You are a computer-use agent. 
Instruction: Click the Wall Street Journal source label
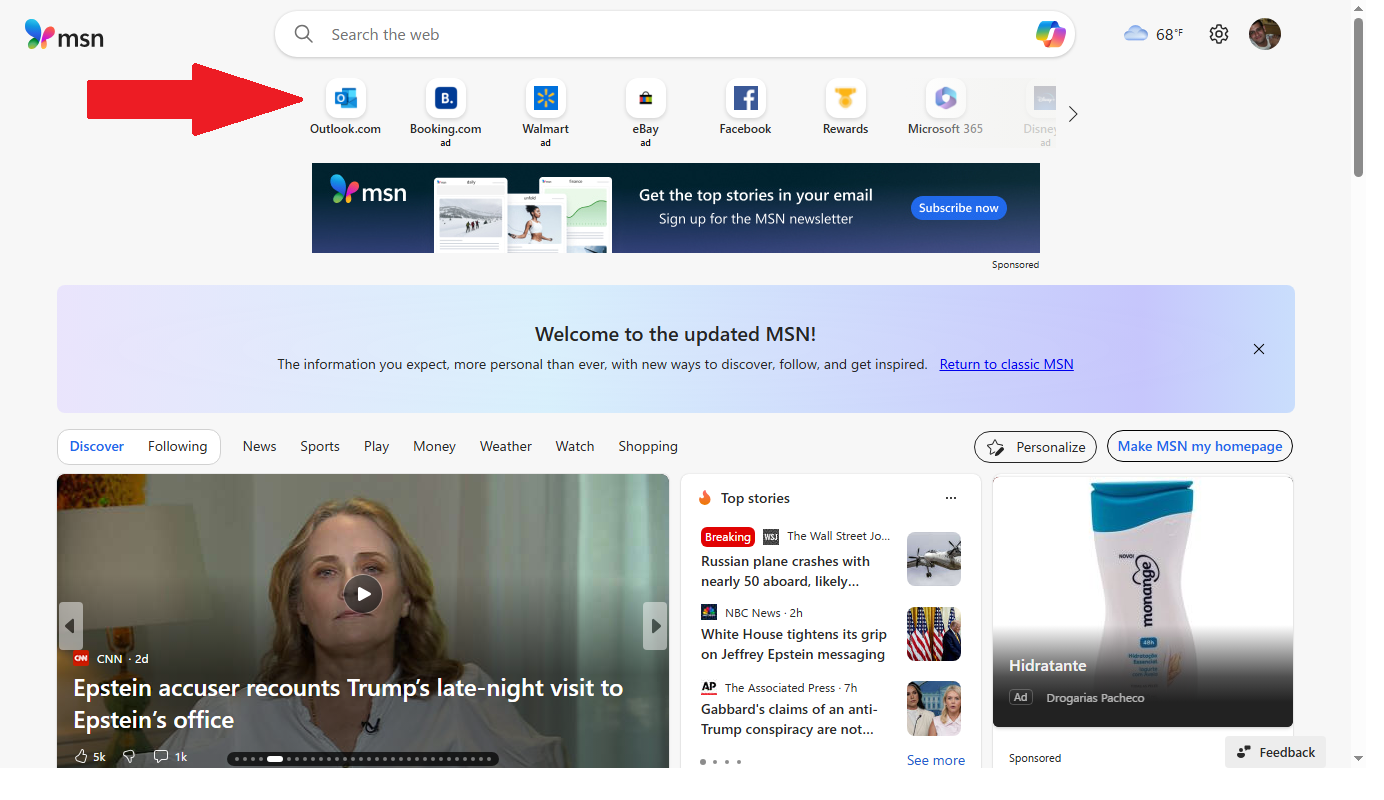(838, 536)
